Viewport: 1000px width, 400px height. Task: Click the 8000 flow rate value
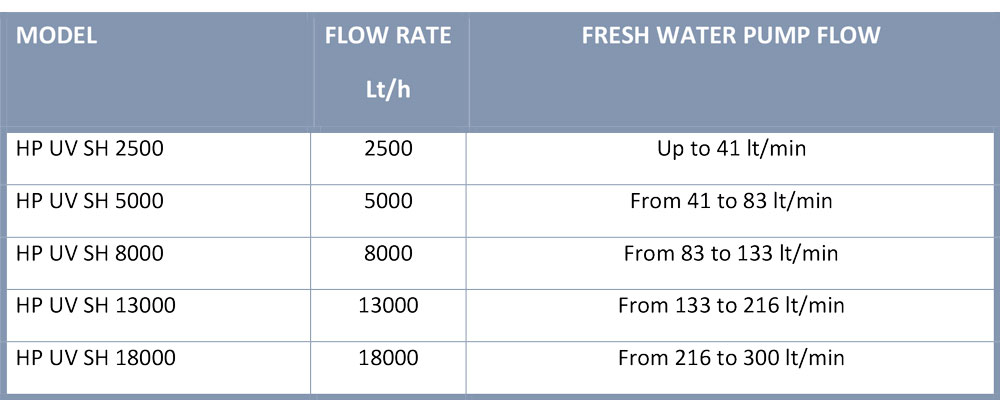coord(388,253)
